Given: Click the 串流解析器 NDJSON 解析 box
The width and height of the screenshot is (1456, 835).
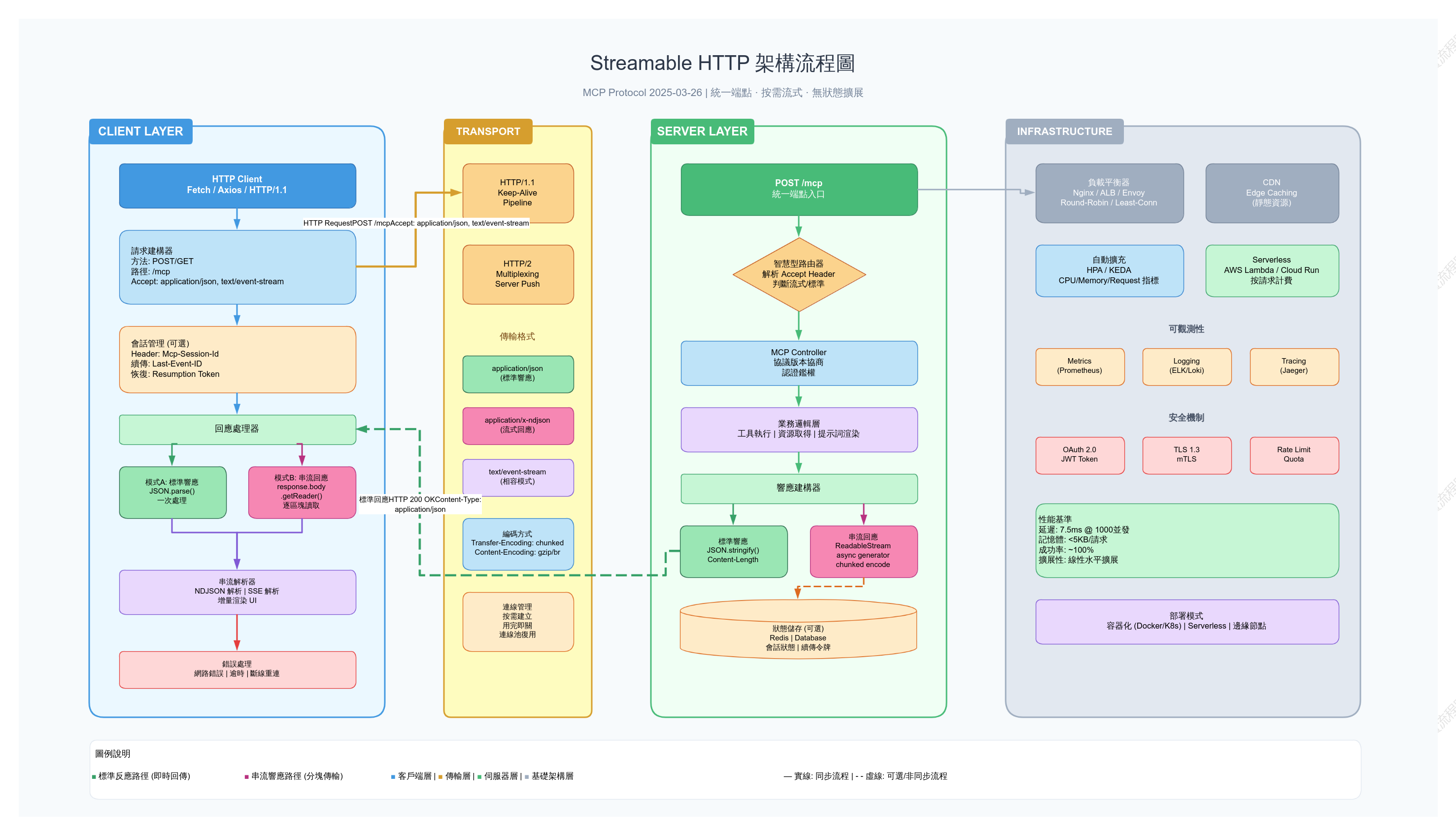Looking at the screenshot, I should [237, 592].
